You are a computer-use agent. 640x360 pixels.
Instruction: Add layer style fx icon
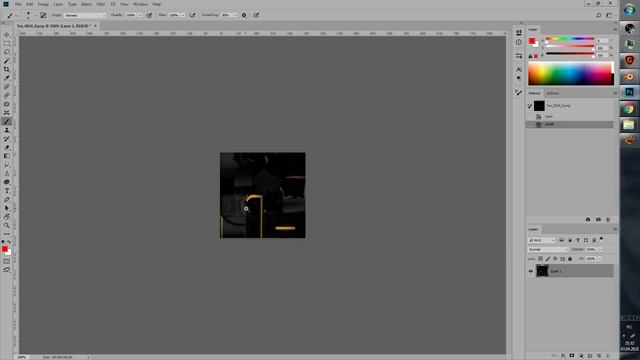click(563, 356)
